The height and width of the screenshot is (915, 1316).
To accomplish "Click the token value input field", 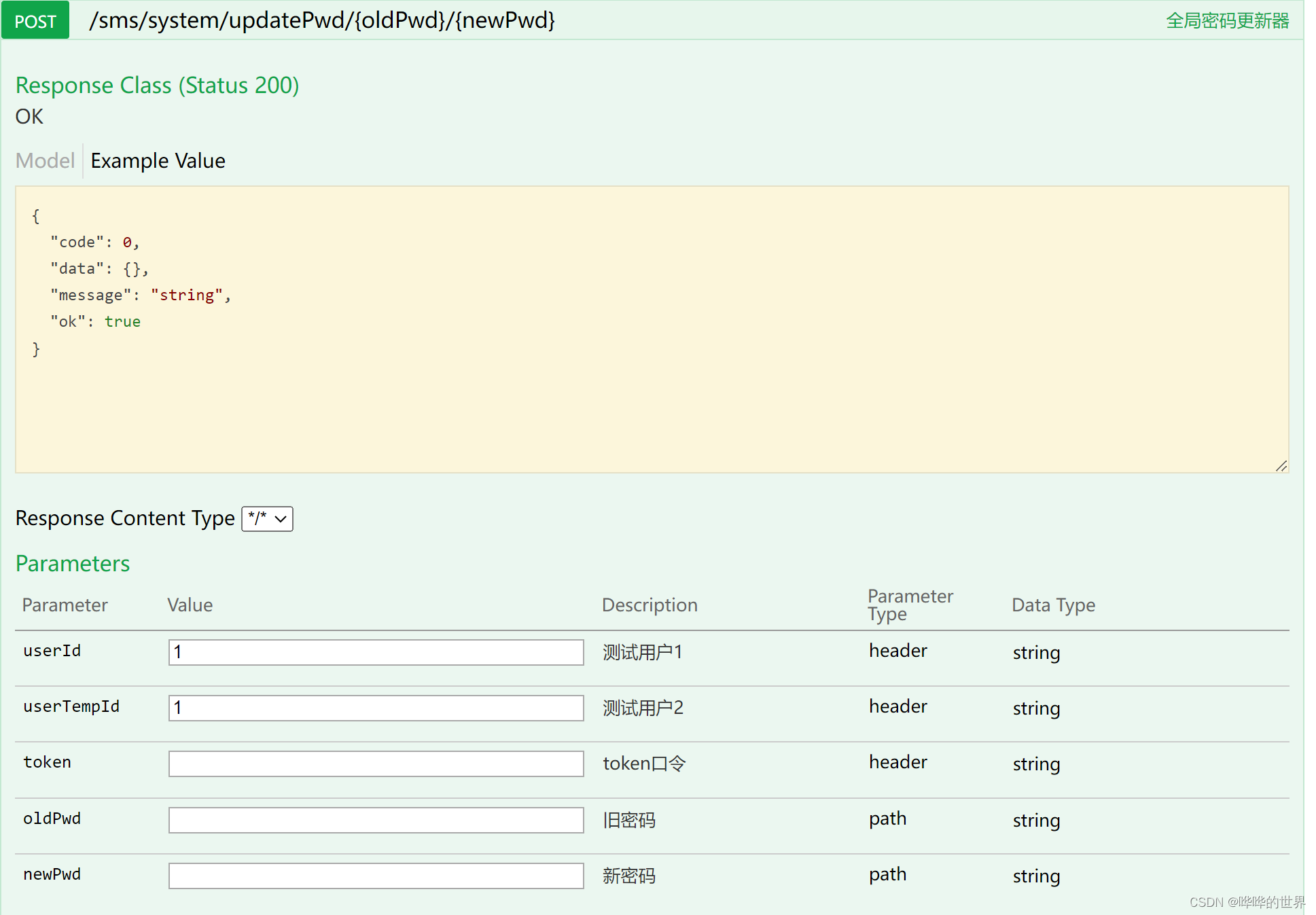I will (x=376, y=764).
